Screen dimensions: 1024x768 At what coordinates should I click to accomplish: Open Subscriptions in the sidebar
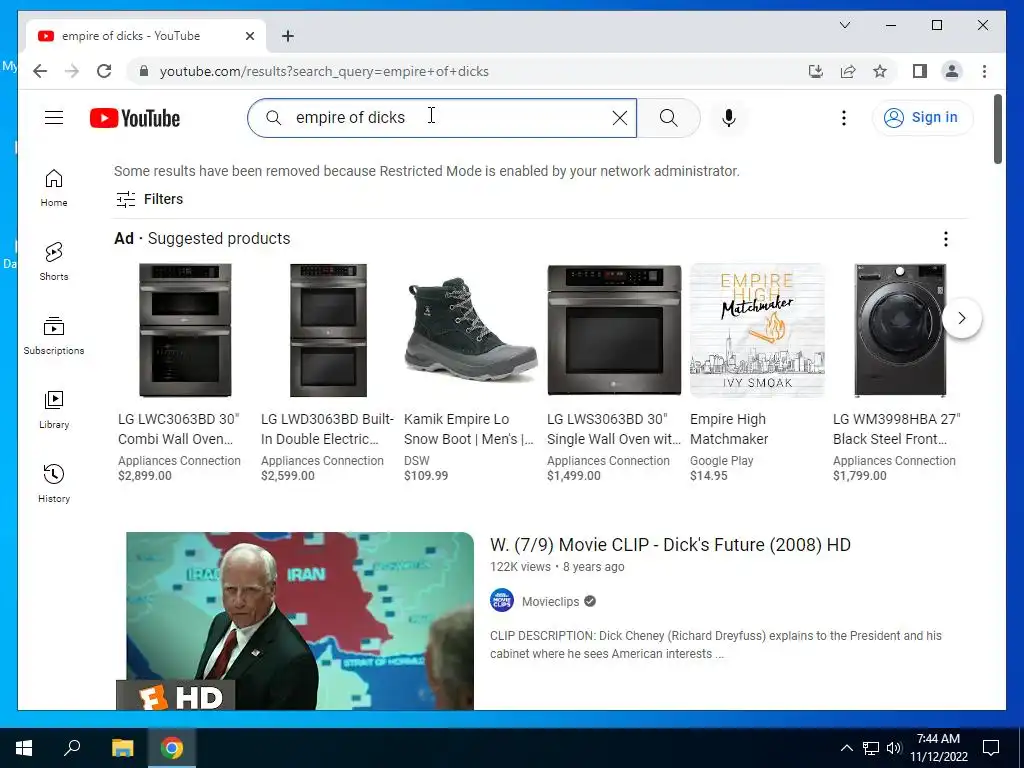54,336
